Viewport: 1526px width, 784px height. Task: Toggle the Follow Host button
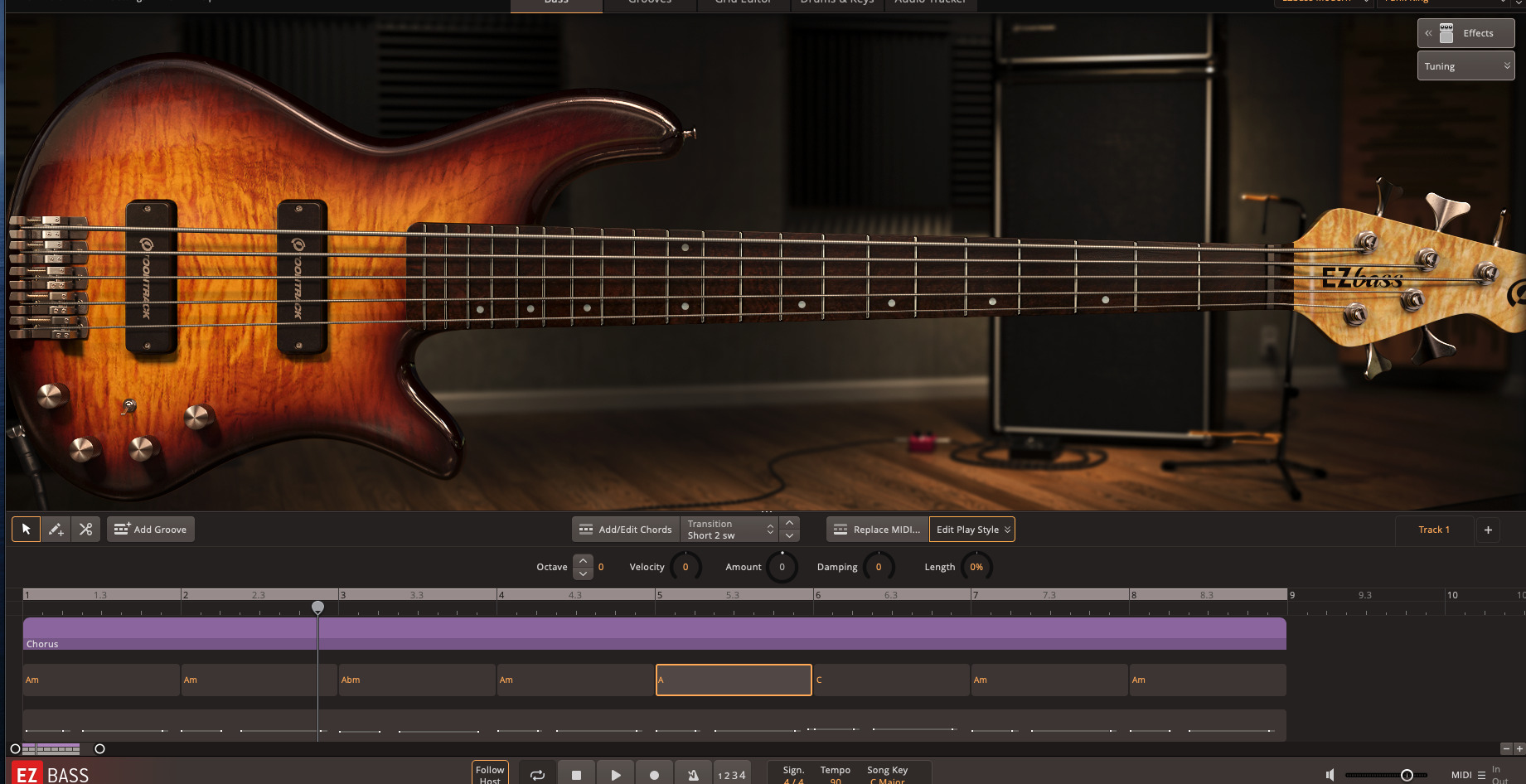tap(490, 774)
